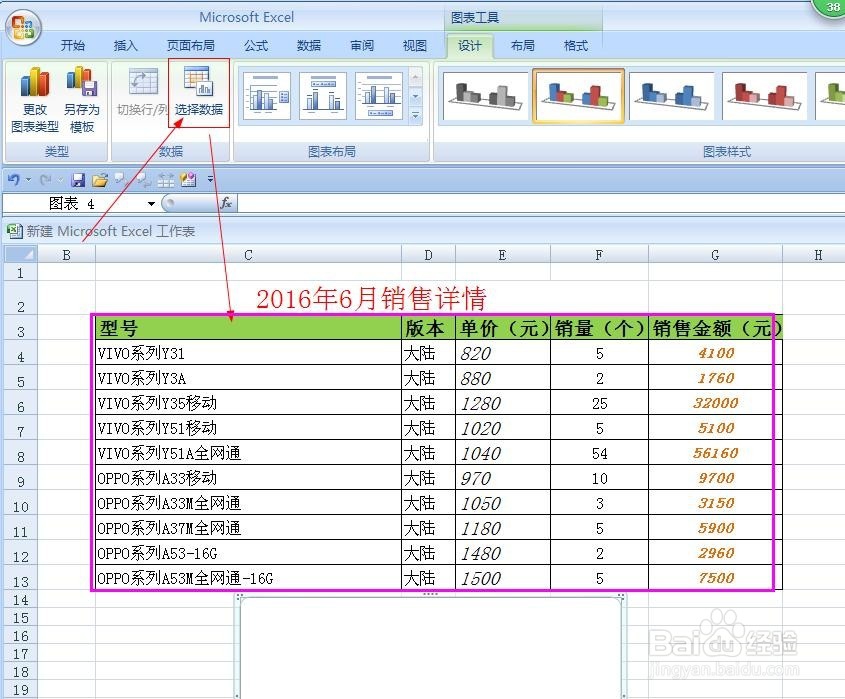Apply the third chart layout thumbnail

pos(379,96)
